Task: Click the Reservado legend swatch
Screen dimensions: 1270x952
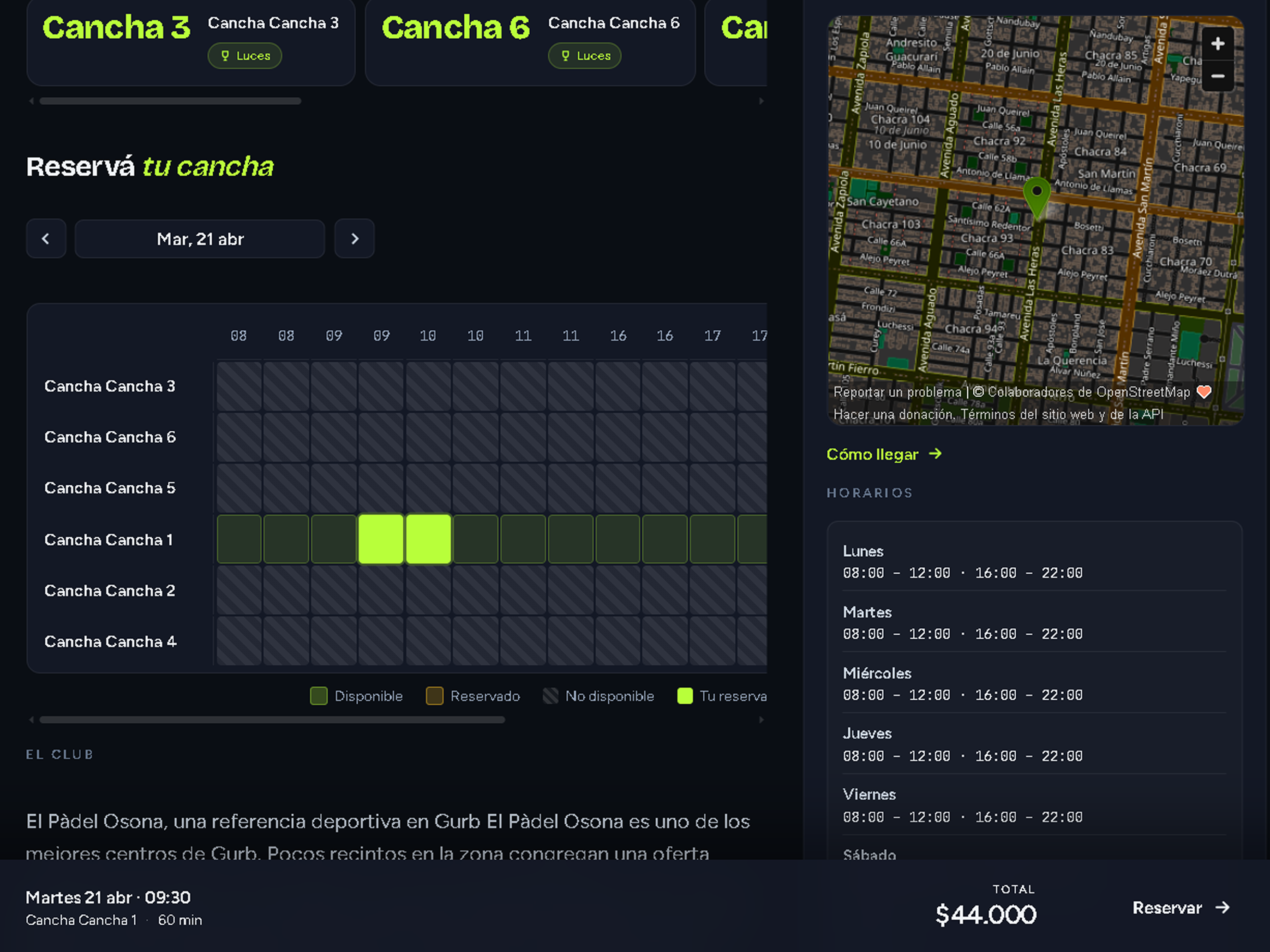Action: pos(435,696)
